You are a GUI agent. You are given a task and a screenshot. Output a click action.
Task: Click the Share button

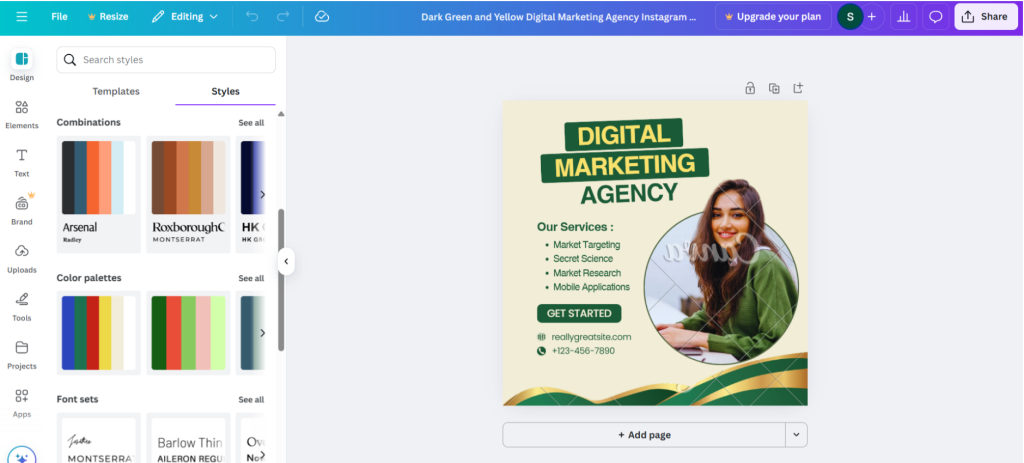[985, 17]
